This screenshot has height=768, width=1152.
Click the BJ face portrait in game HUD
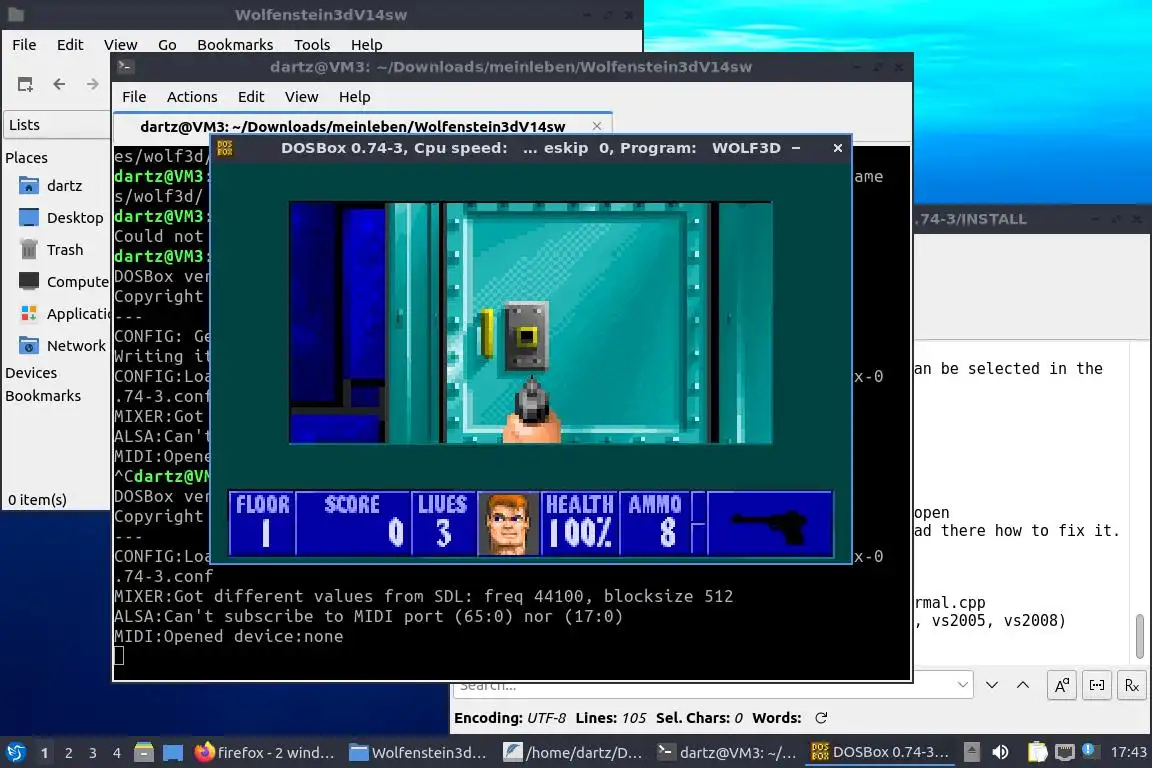(508, 523)
